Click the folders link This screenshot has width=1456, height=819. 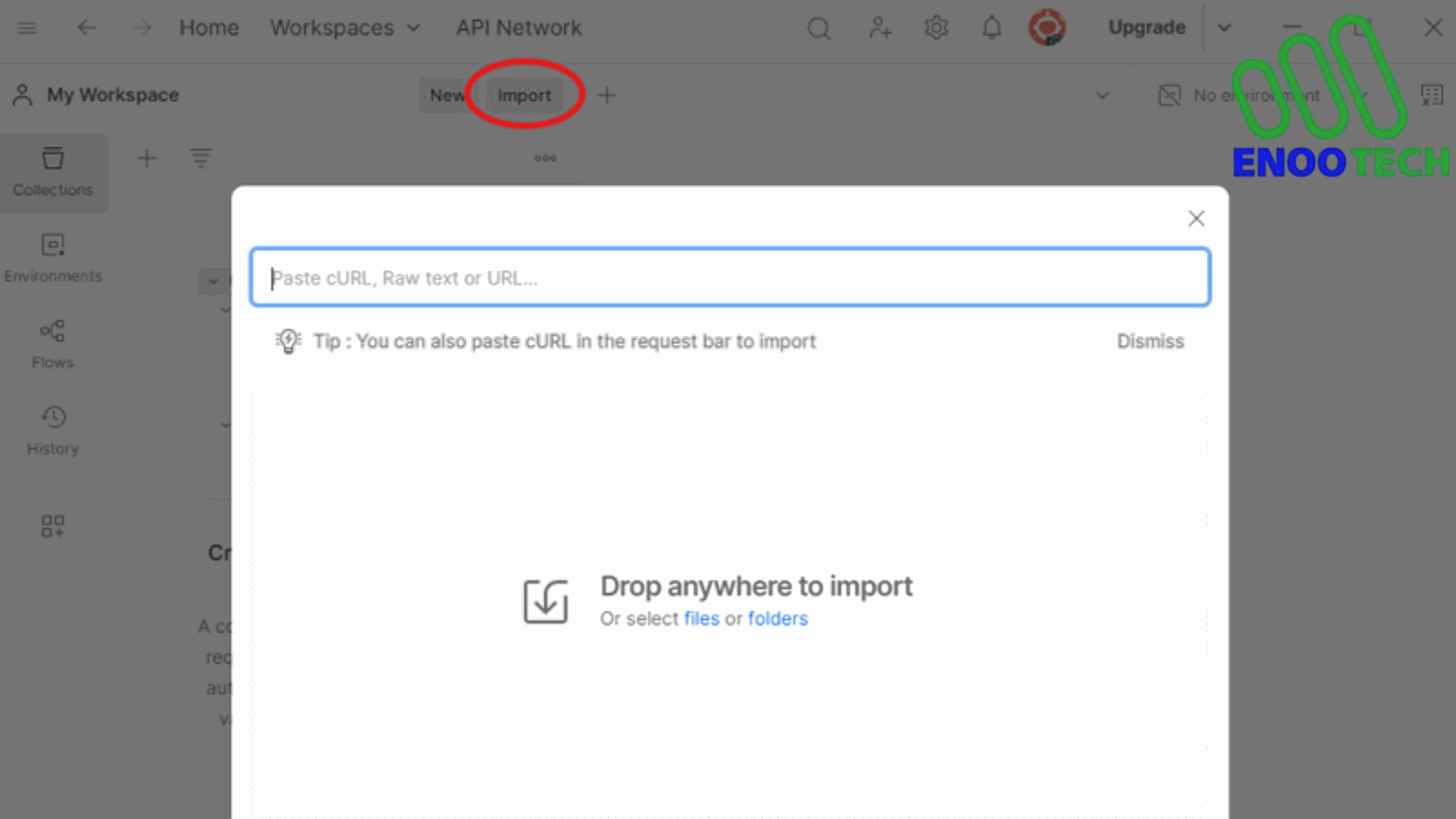tap(778, 619)
